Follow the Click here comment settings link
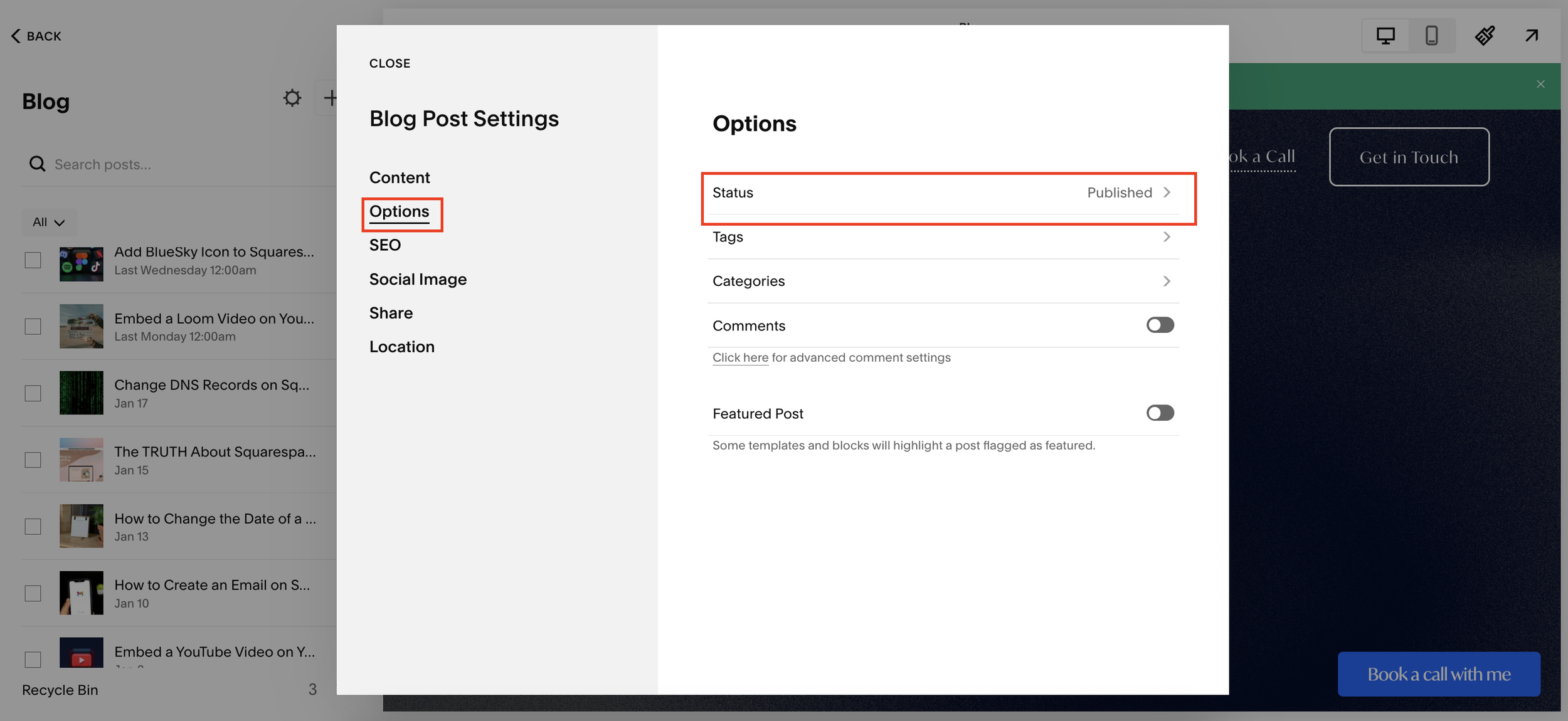Screen dimensions: 1568x721 pyautogui.click(x=740, y=357)
